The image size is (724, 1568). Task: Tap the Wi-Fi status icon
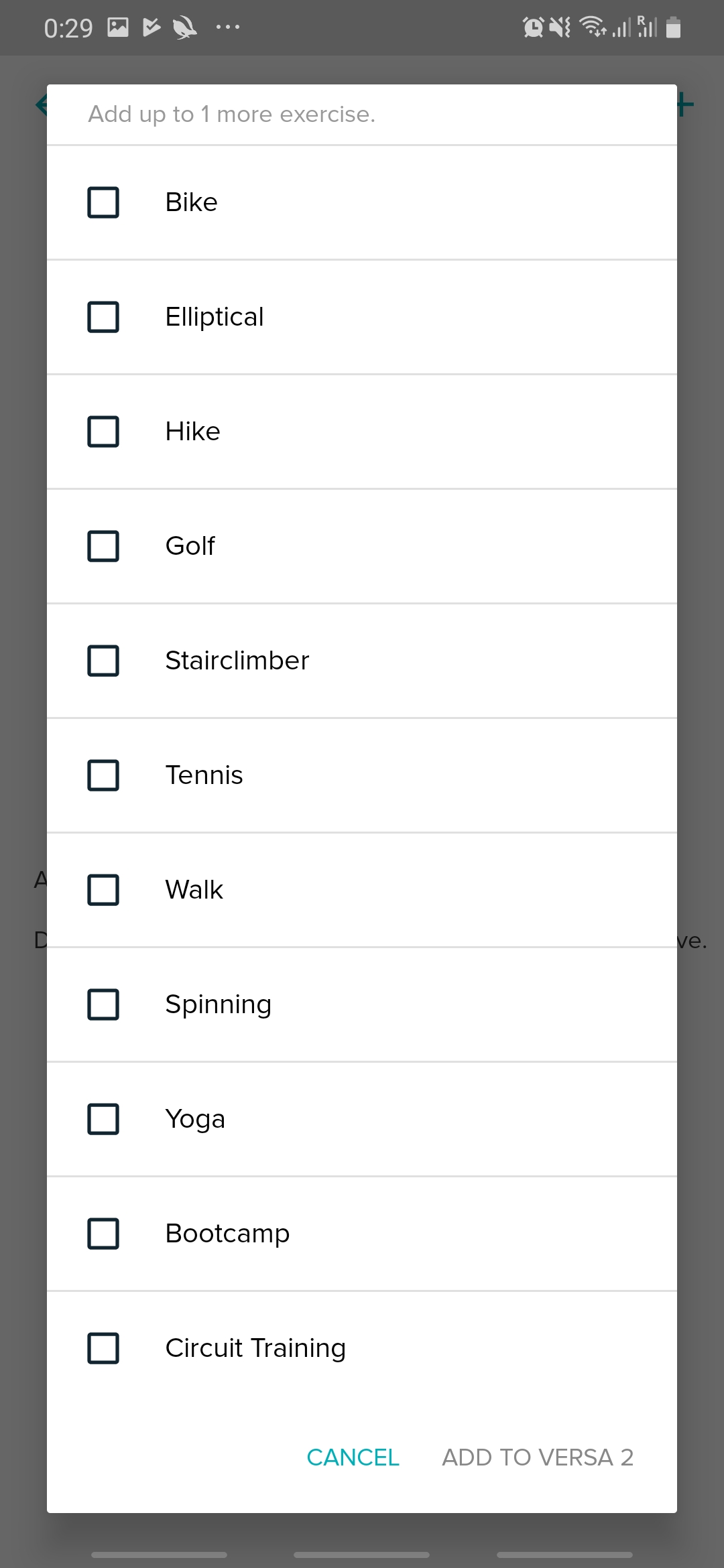click(x=593, y=27)
